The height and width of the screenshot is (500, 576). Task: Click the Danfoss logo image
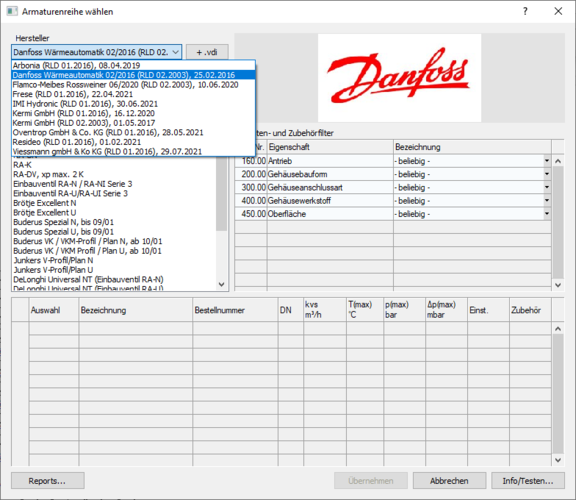click(399, 78)
